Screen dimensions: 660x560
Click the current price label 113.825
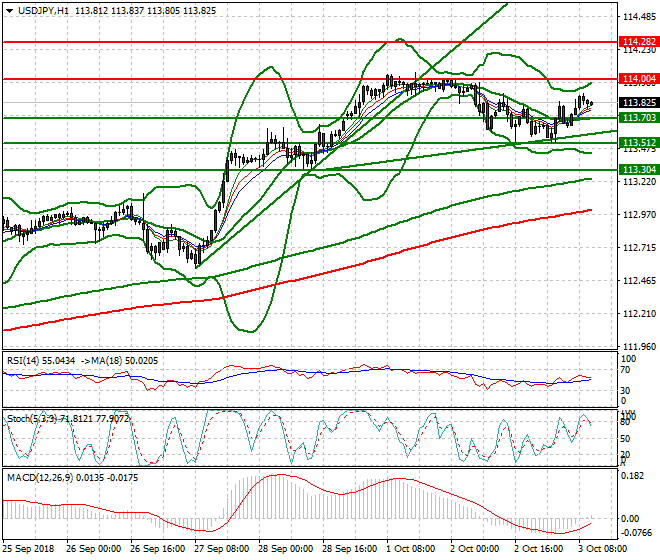(639, 103)
